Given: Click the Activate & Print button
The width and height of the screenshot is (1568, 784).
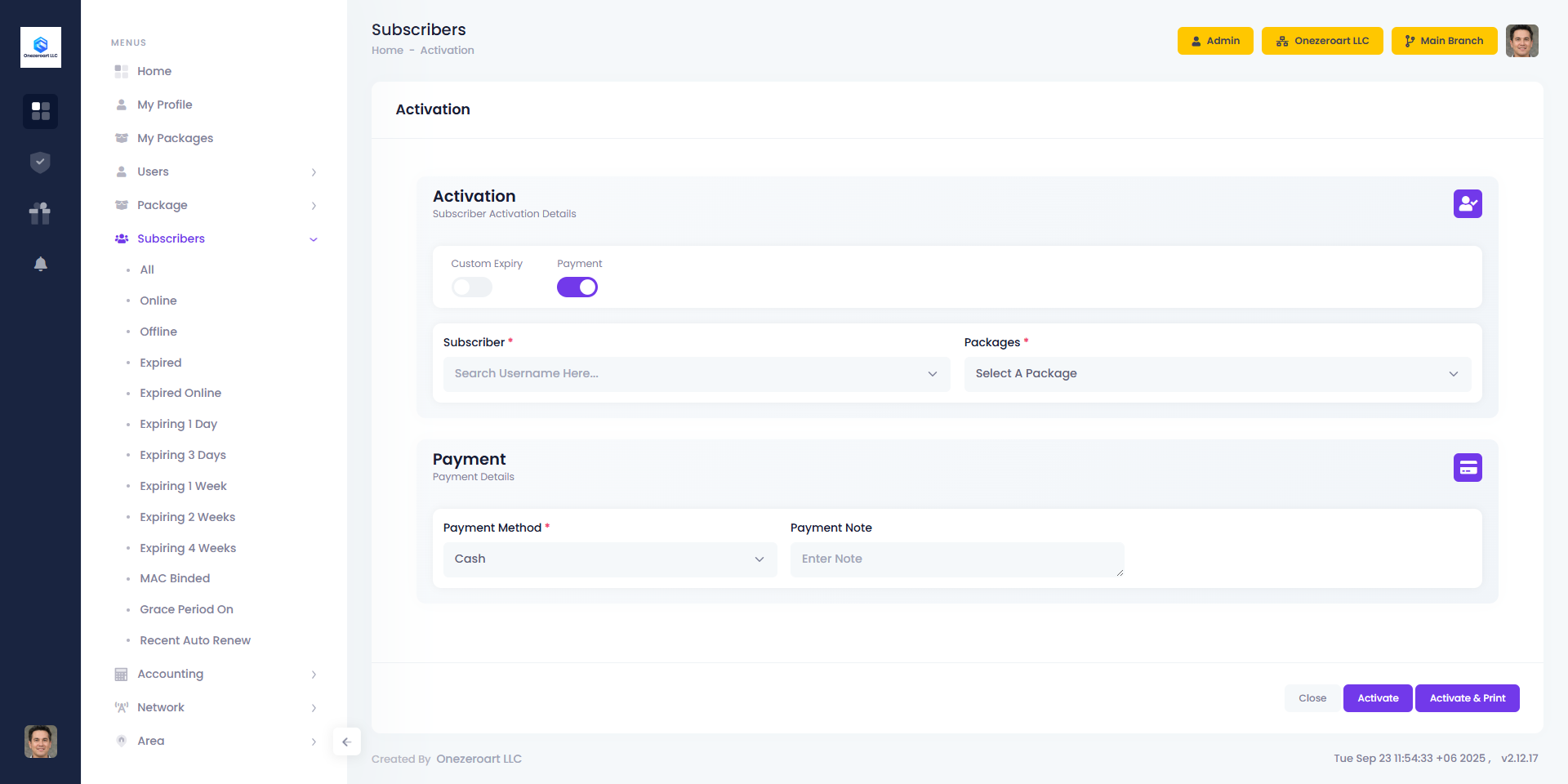Looking at the screenshot, I should (x=1467, y=698).
